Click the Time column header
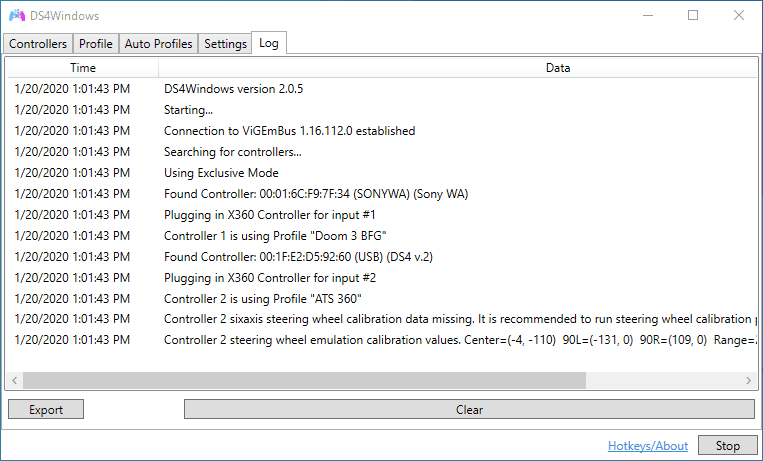This screenshot has width=763, height=461. tap(83, 68)
